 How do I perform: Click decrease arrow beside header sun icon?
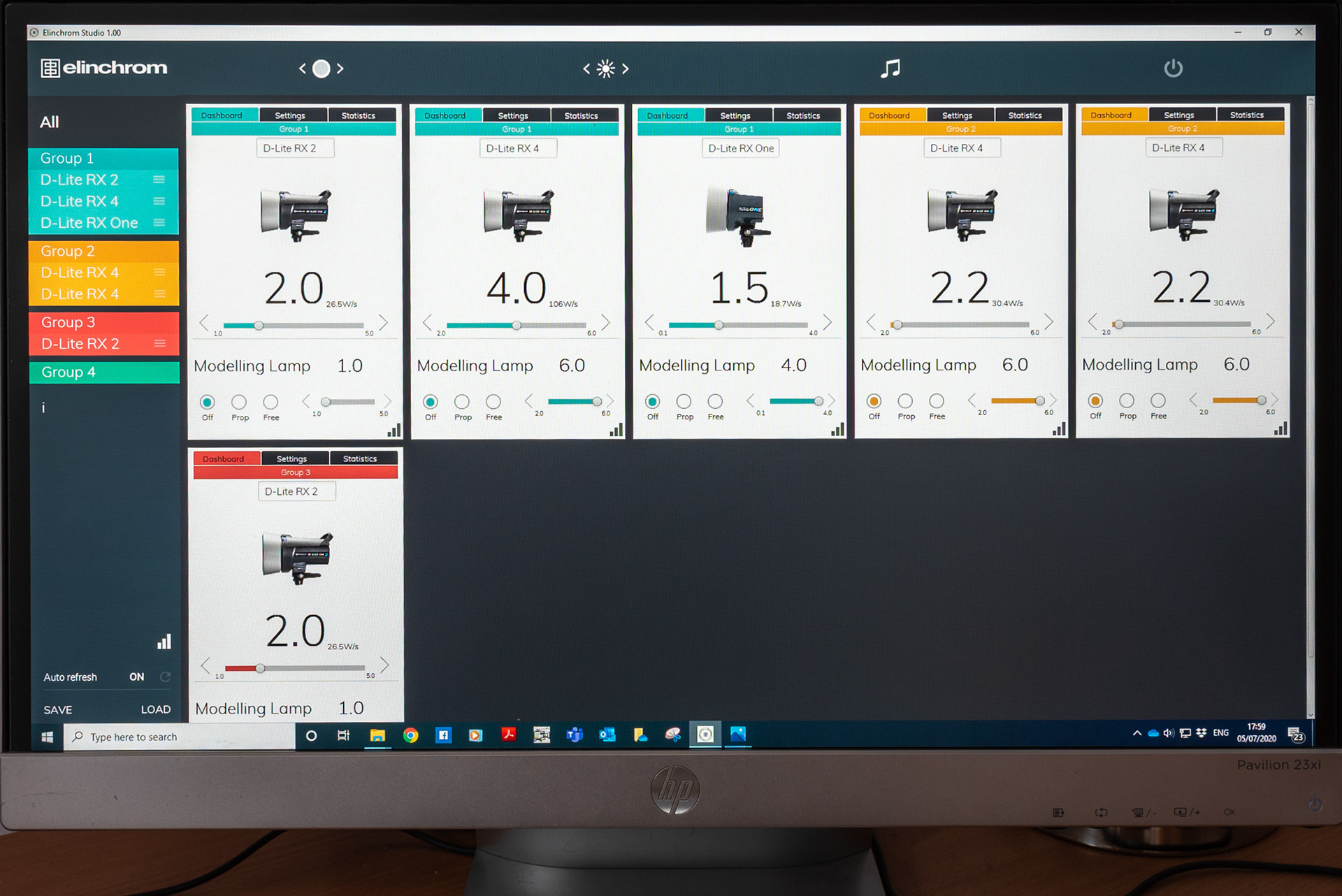(586, 68)
